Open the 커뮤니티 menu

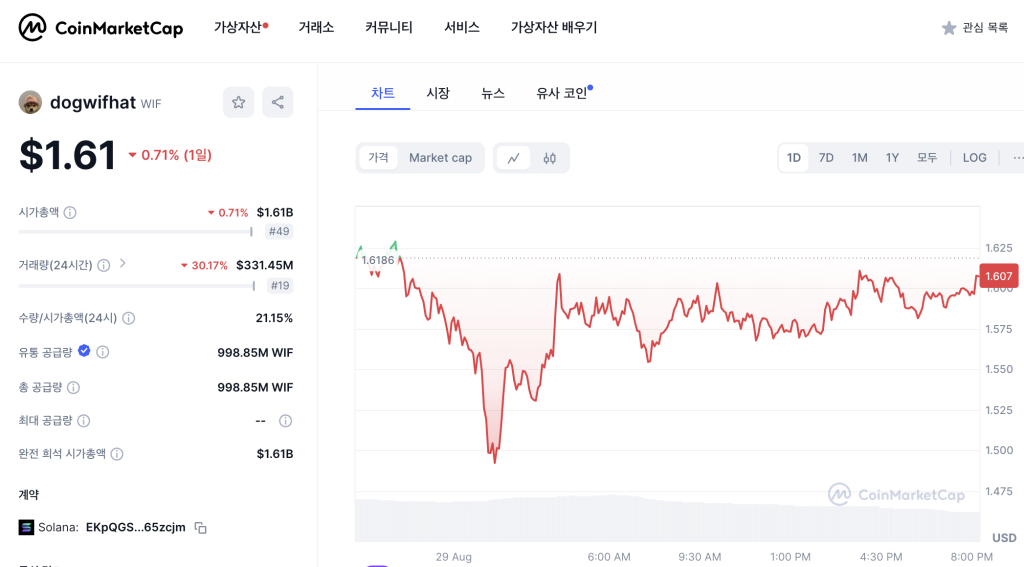coord(389,27)
